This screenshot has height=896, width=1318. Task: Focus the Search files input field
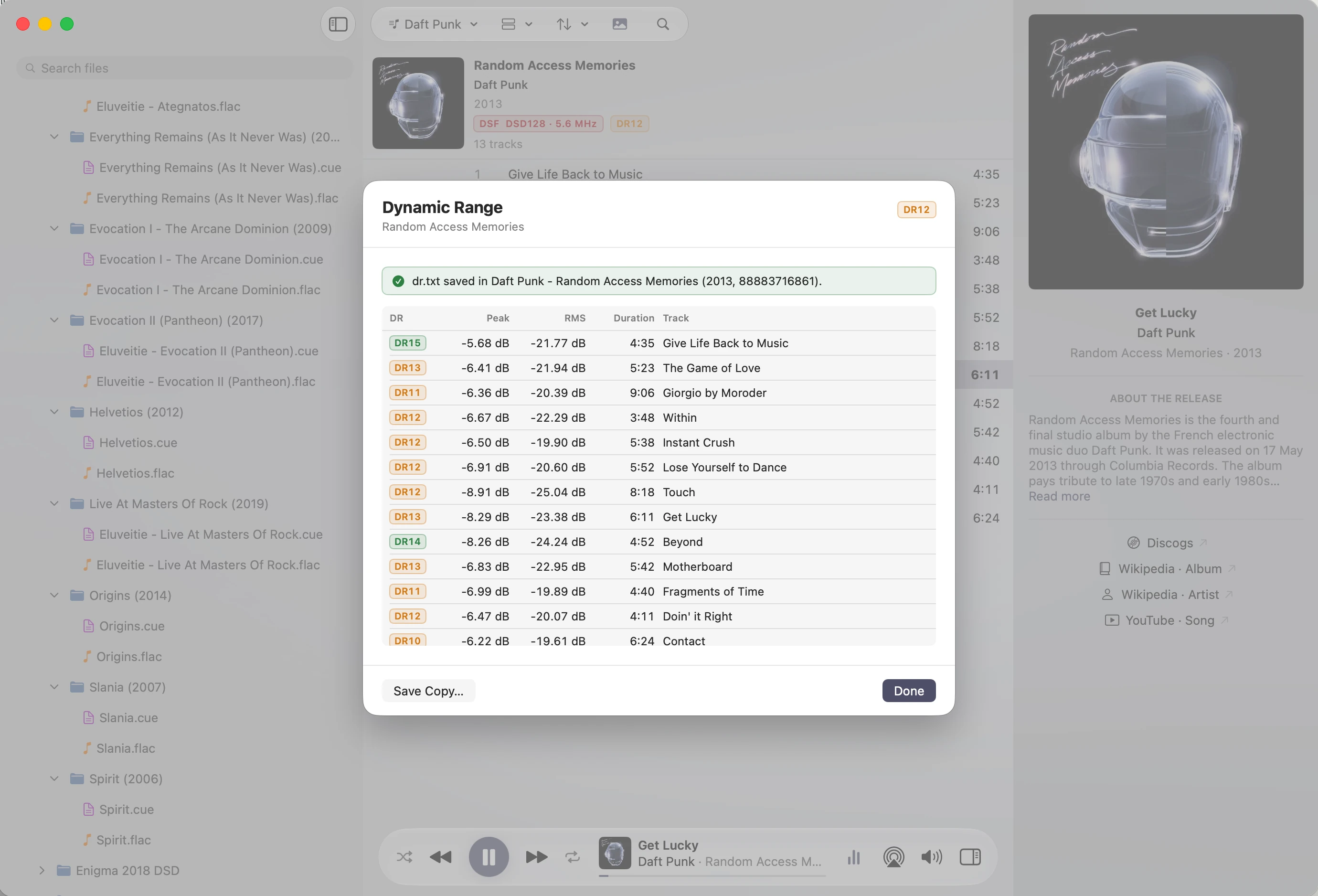click(185, 68)
